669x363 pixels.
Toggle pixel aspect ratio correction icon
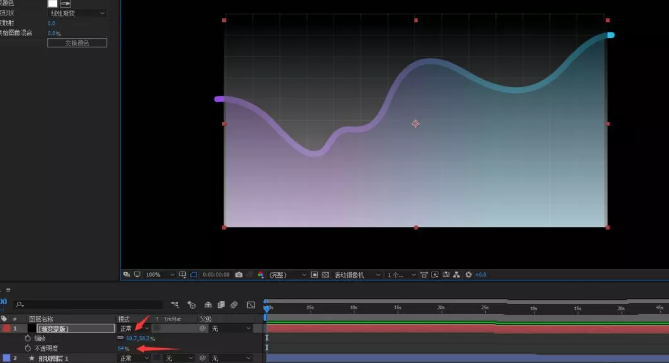[424, 275]
